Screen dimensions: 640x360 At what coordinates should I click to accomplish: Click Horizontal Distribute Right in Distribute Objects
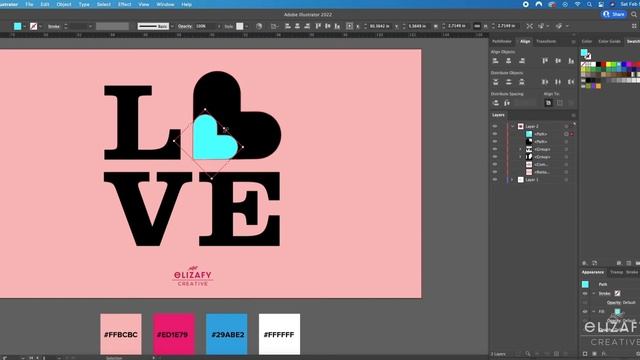[x=571, y=82]
